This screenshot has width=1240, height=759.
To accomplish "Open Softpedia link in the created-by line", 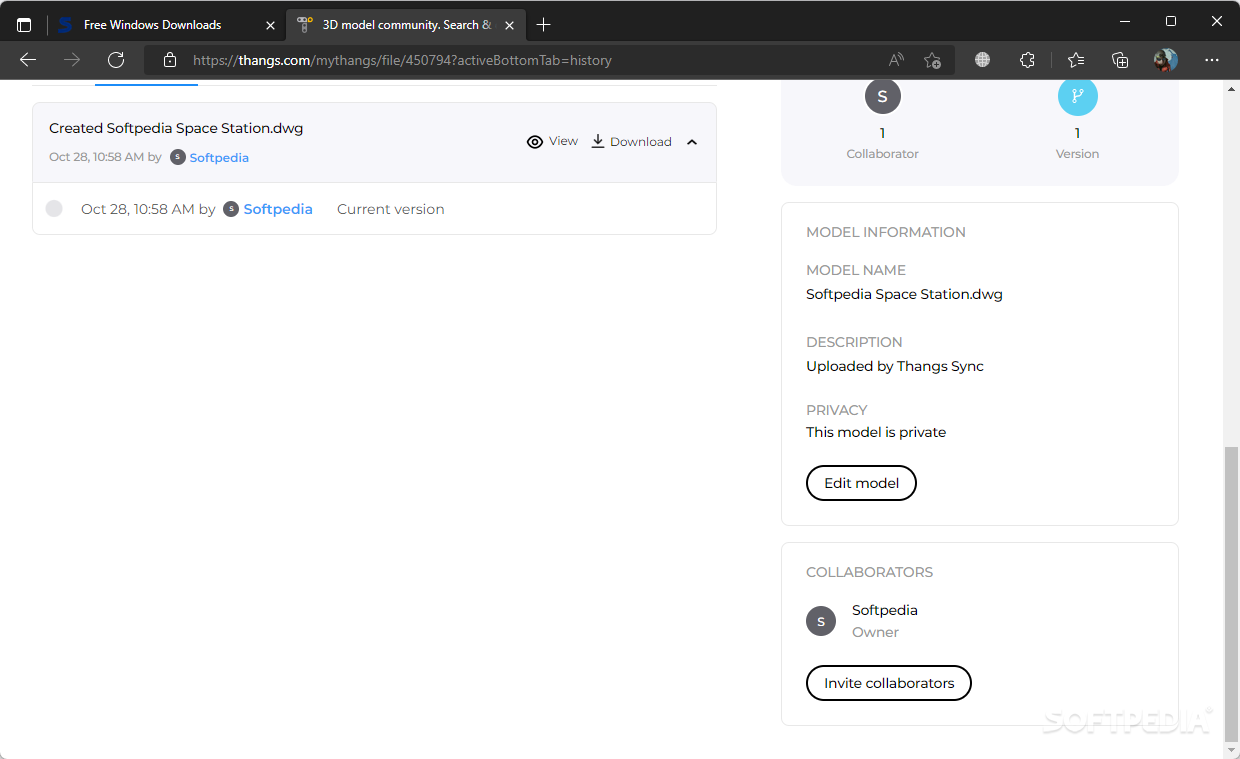I will [x=219, y=158].
